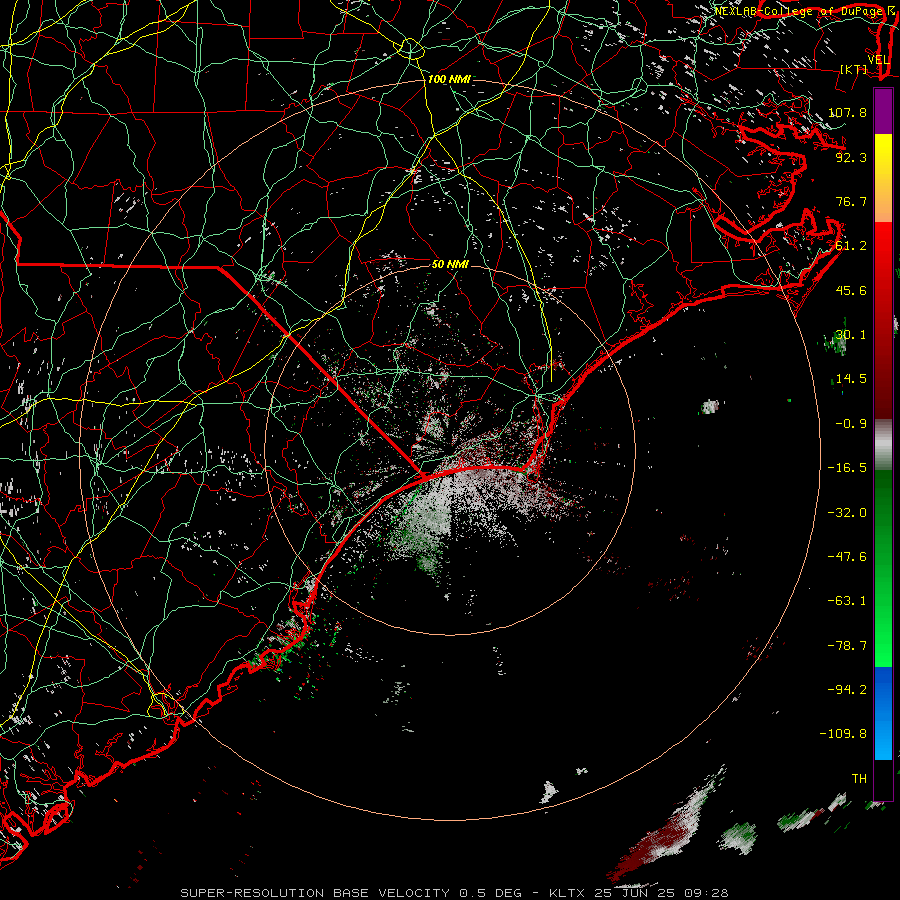Click the 50 NMI range ring label
This screenshot has height=900, width=900.
click(450, 265)
